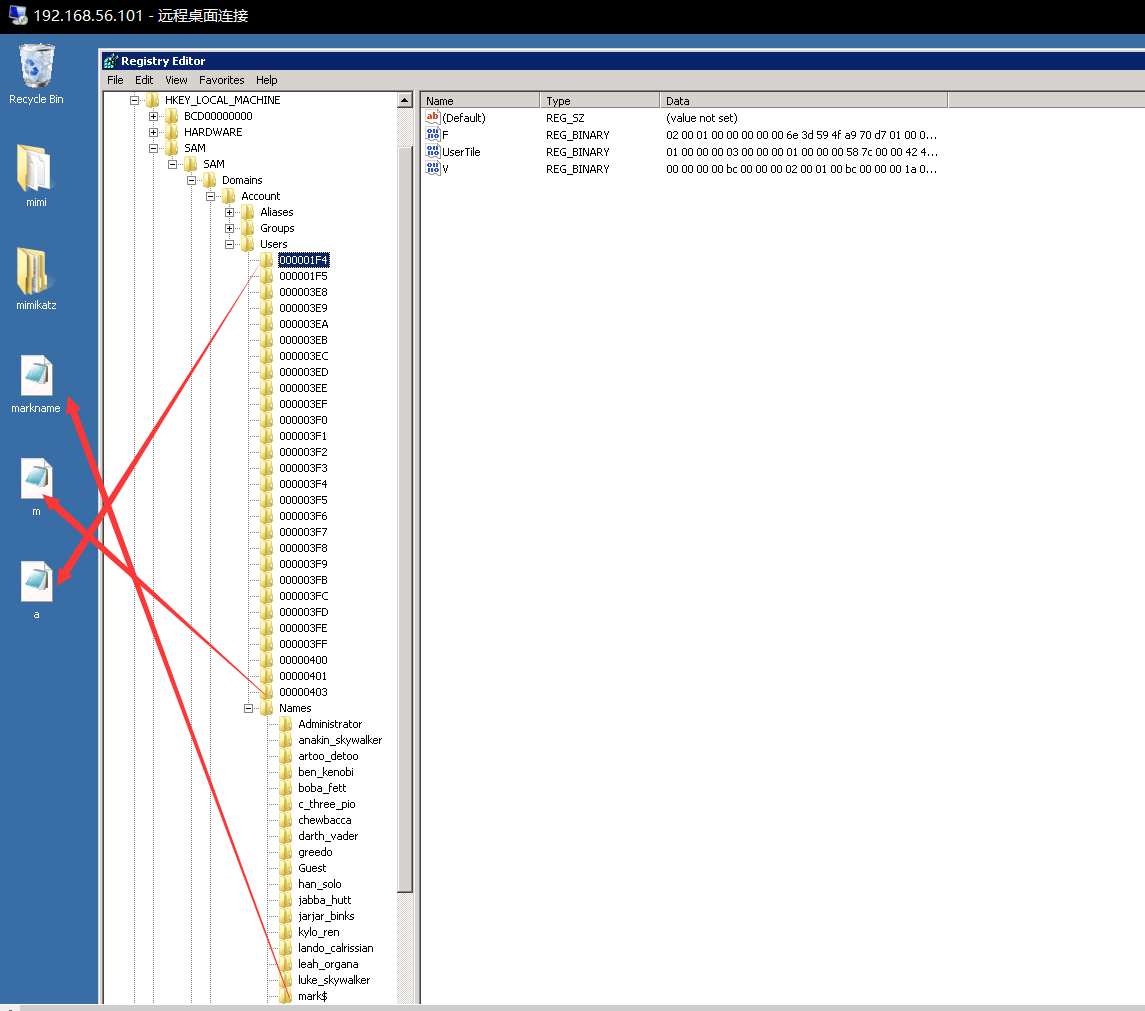The image size is (1145, 1011).
Task: Select the boba_fett key
Action: click(322, 788)
